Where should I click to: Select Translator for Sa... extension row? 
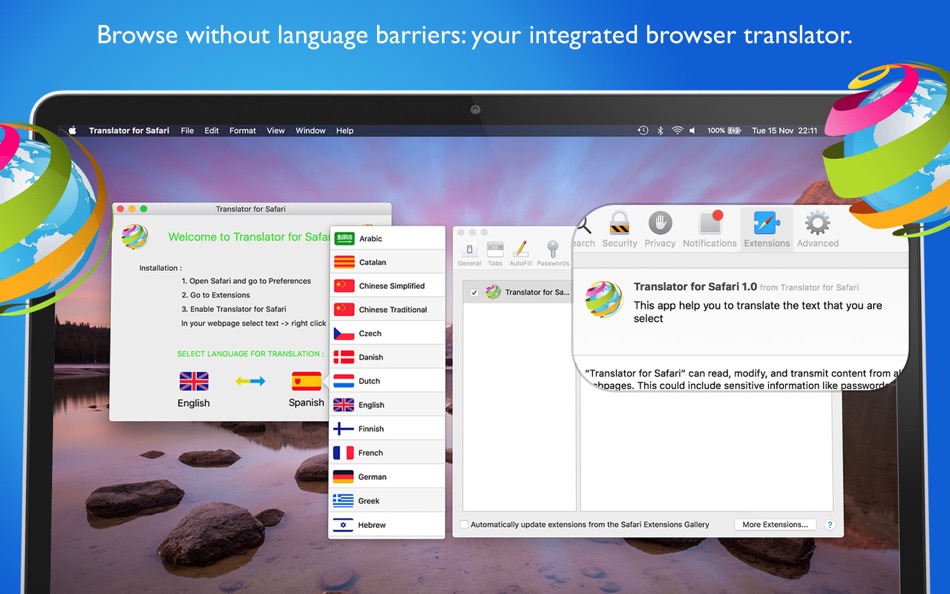pos(519,292)
